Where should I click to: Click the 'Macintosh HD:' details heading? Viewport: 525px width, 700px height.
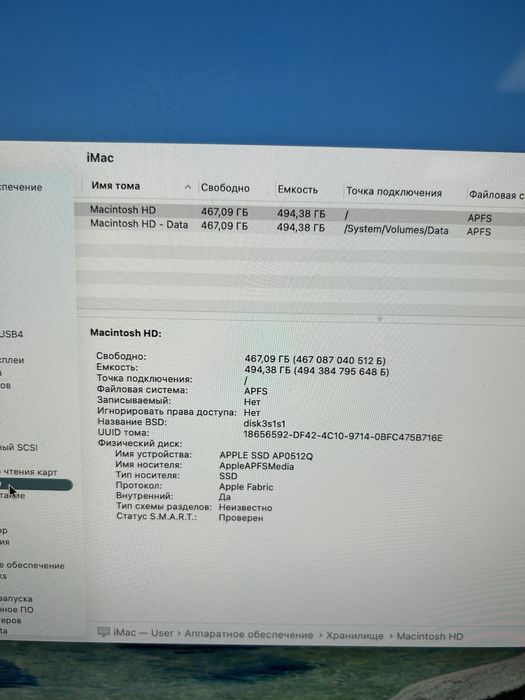tap(125, 333)
